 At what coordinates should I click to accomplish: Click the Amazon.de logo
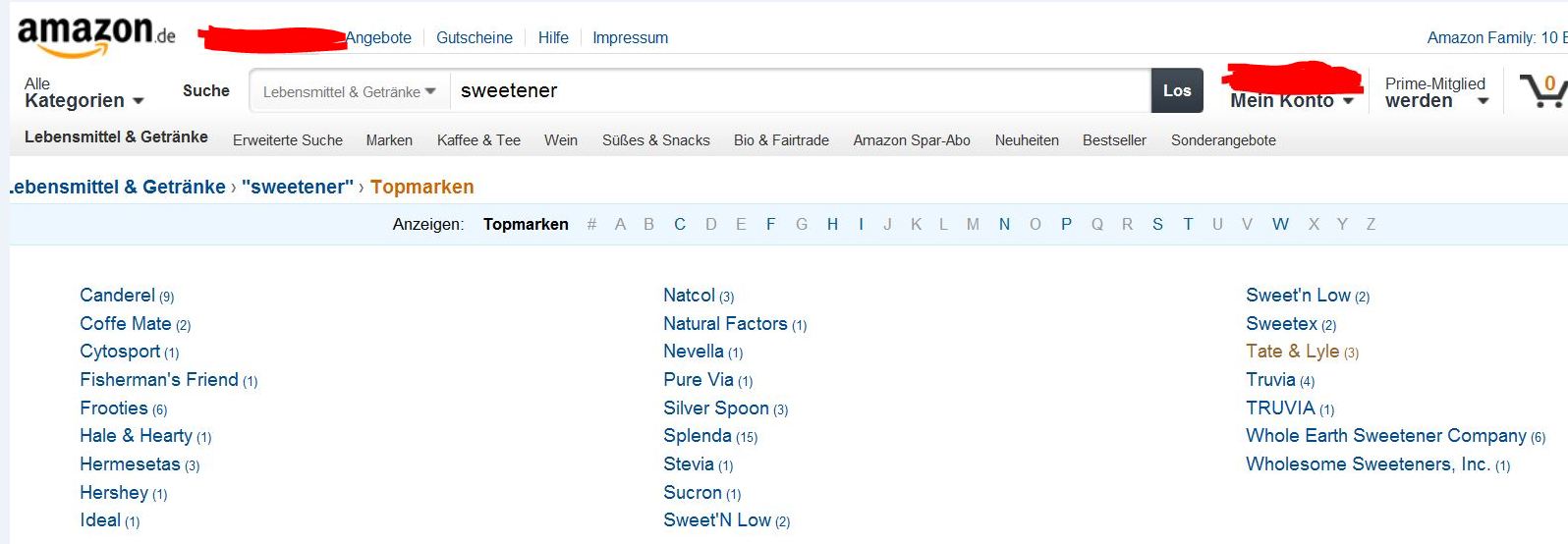(95, 37)
